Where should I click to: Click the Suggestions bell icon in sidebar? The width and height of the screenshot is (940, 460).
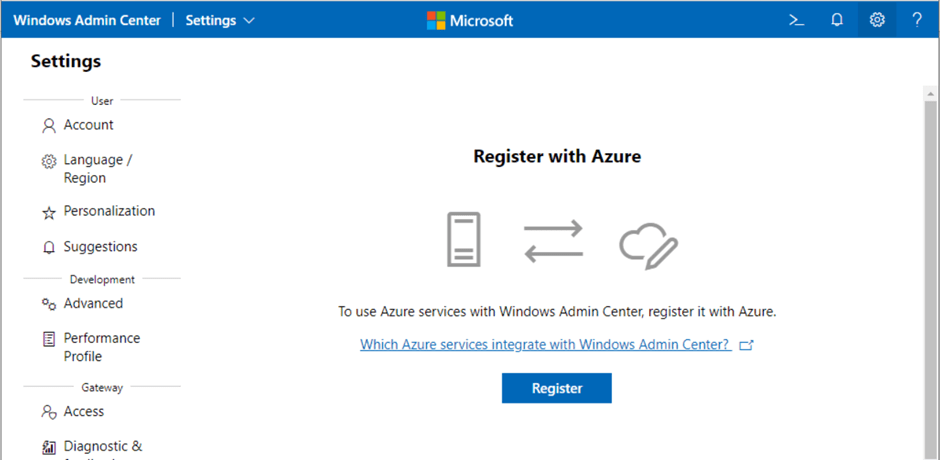(x=48, y=247)
